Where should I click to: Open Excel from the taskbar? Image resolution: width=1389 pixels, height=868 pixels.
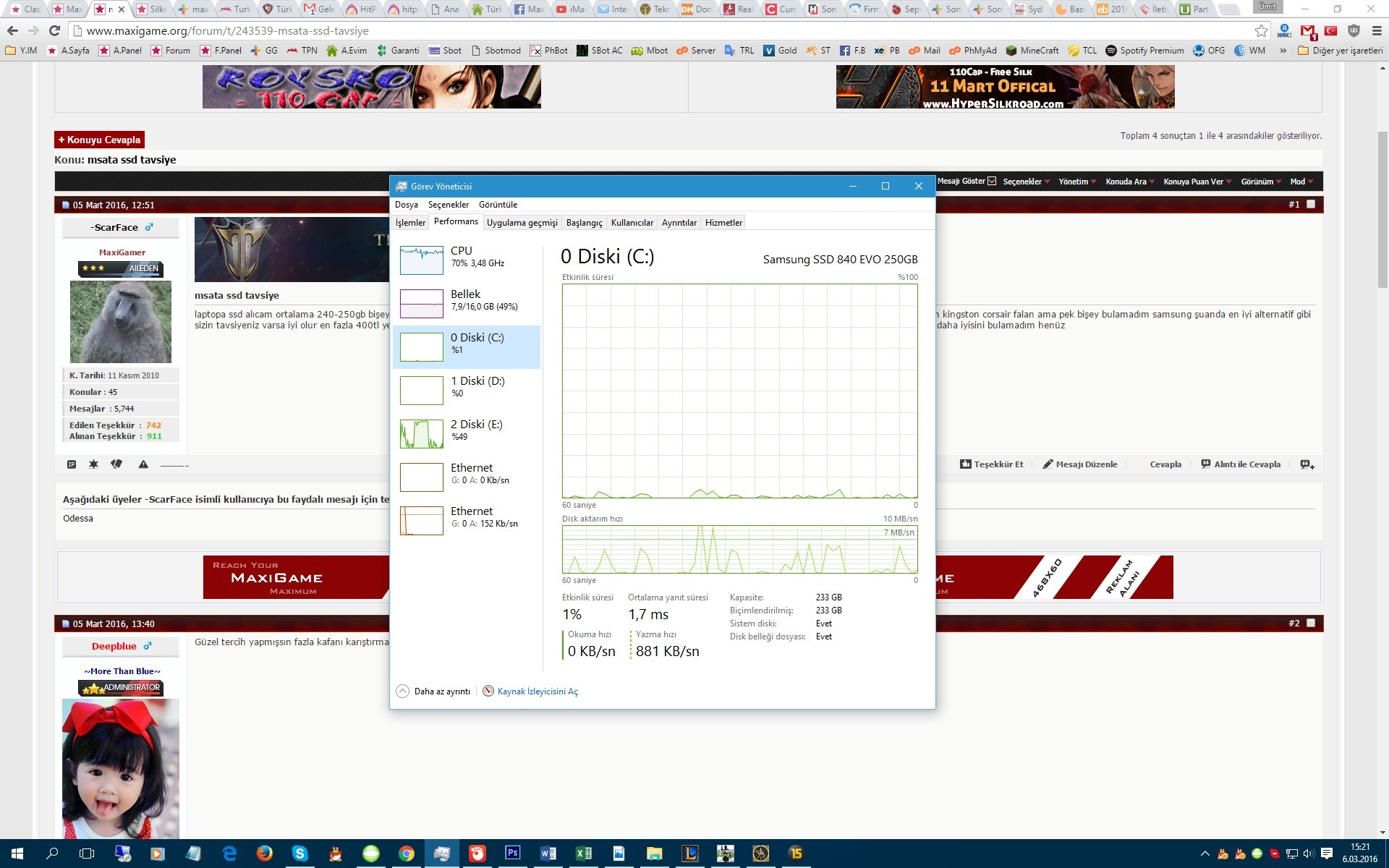583,854
